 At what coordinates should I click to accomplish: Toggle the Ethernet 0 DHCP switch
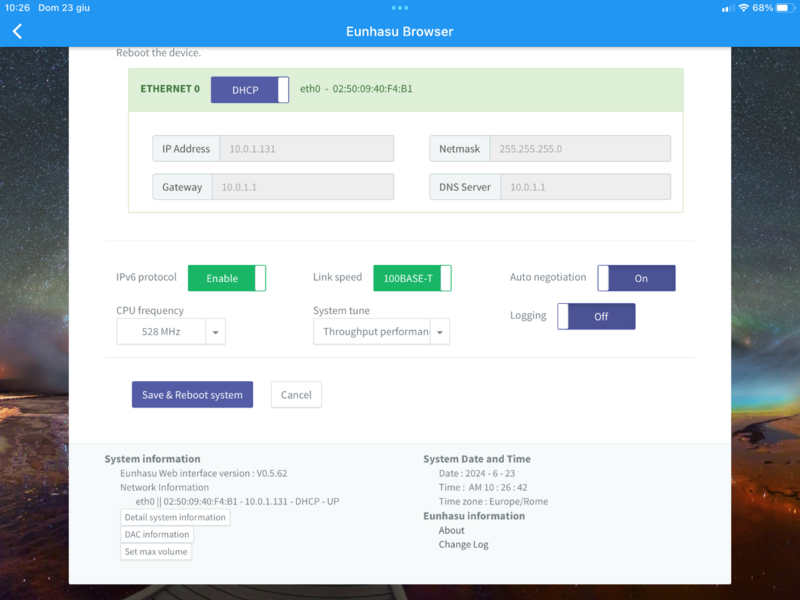(x=250, y=89)
